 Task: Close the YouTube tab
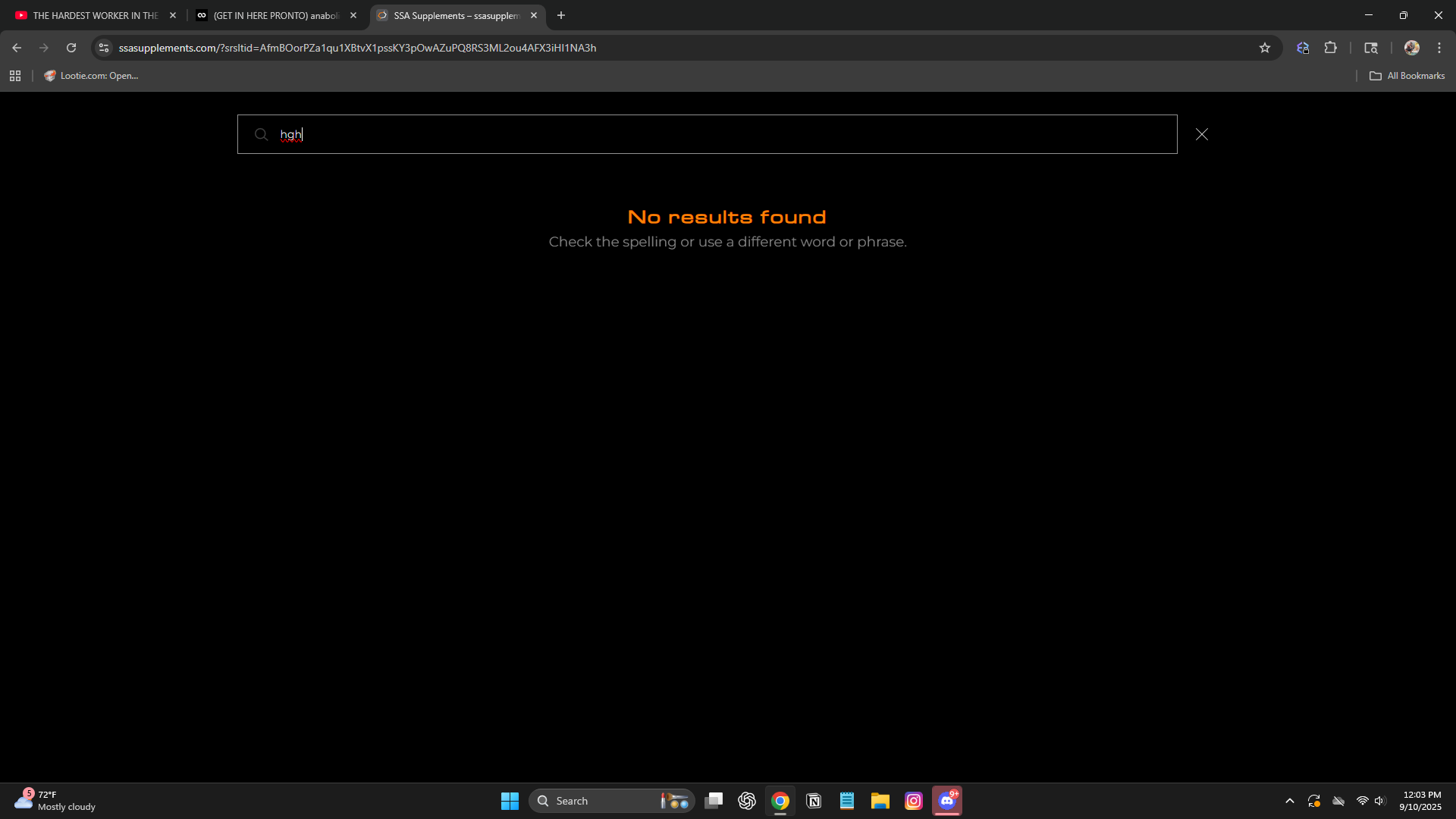tap(173, 15)
